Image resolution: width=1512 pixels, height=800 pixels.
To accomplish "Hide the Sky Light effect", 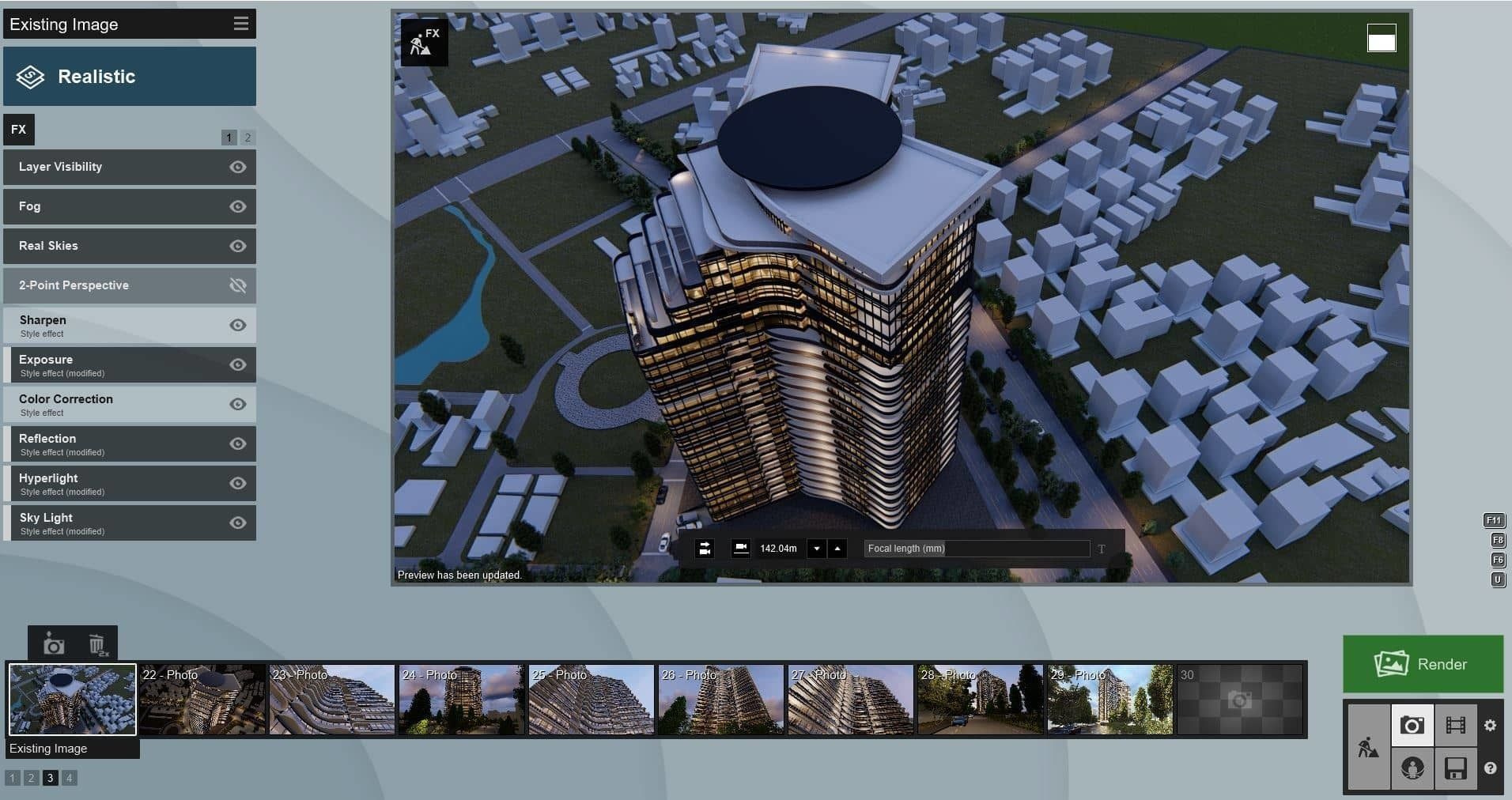I will 238,523.
